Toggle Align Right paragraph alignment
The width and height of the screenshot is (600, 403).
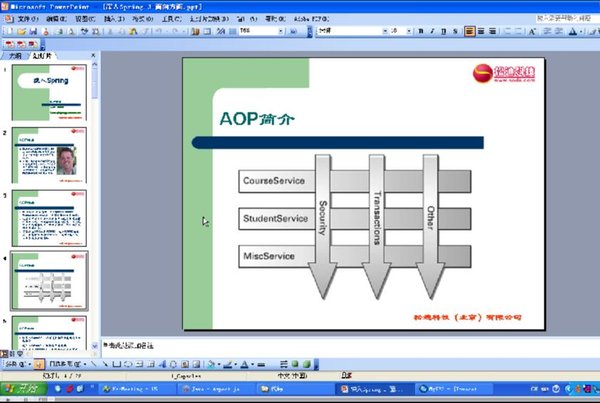pos(492,31)
